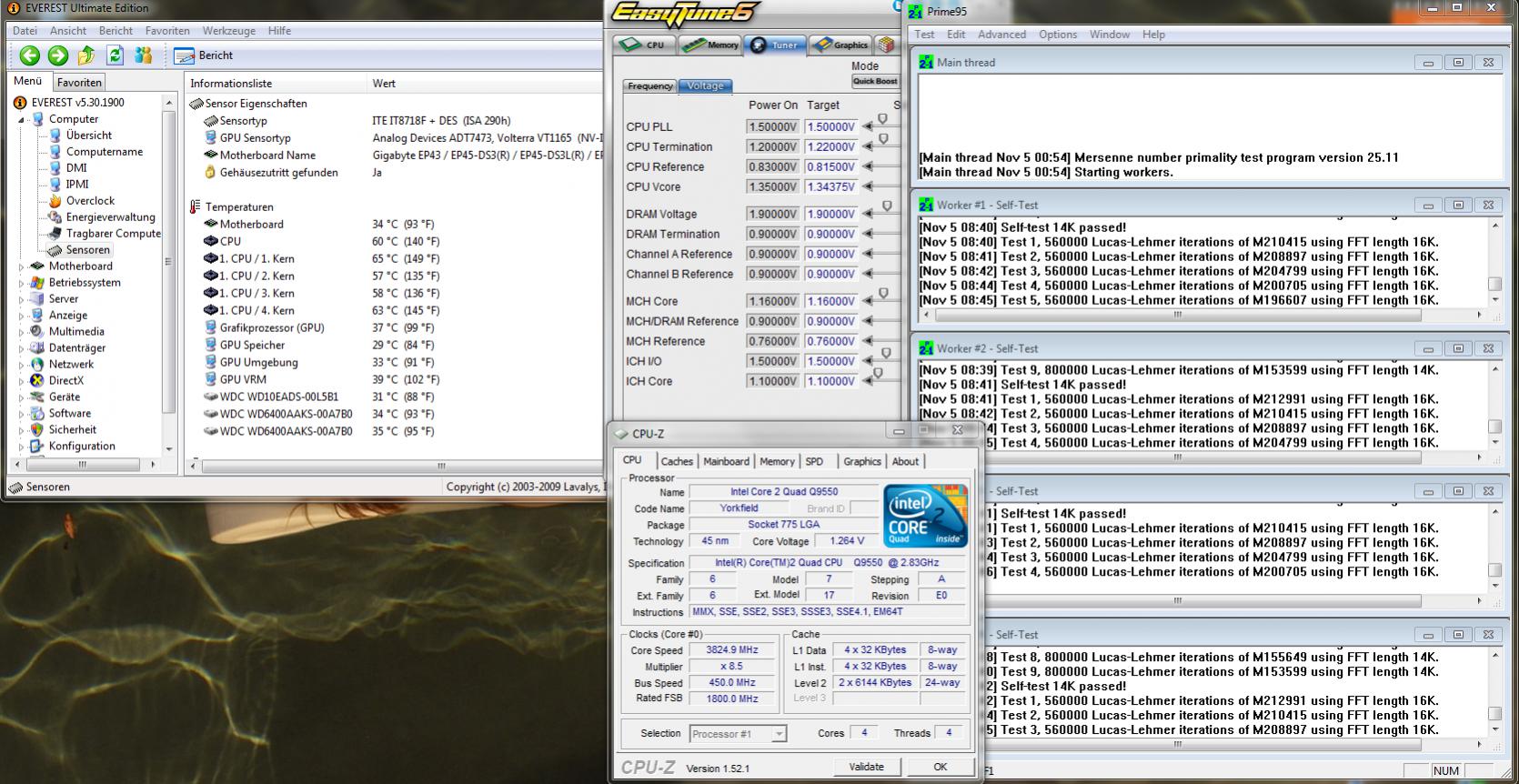Screen dimensions: 1519x784
Task: Open the Werkzeuge menu in EVEREST
Action: point(228,30)
